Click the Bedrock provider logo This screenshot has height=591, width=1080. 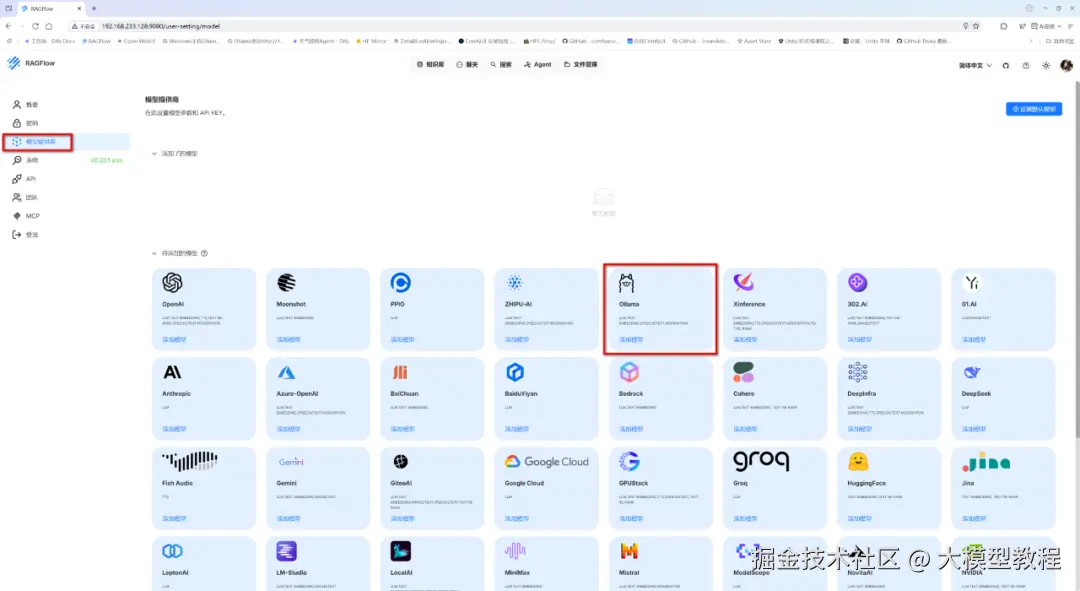[629, 372]
